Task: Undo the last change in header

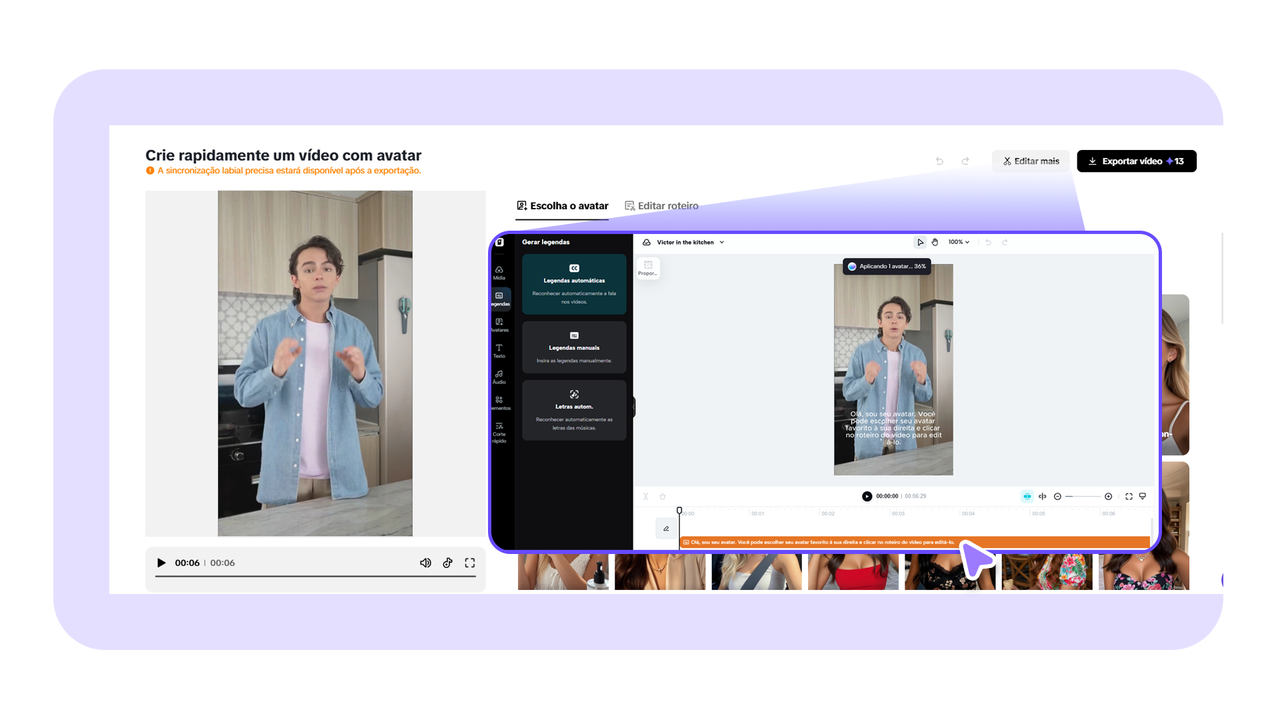Action: pyautogui.click(x=939, y=161)
